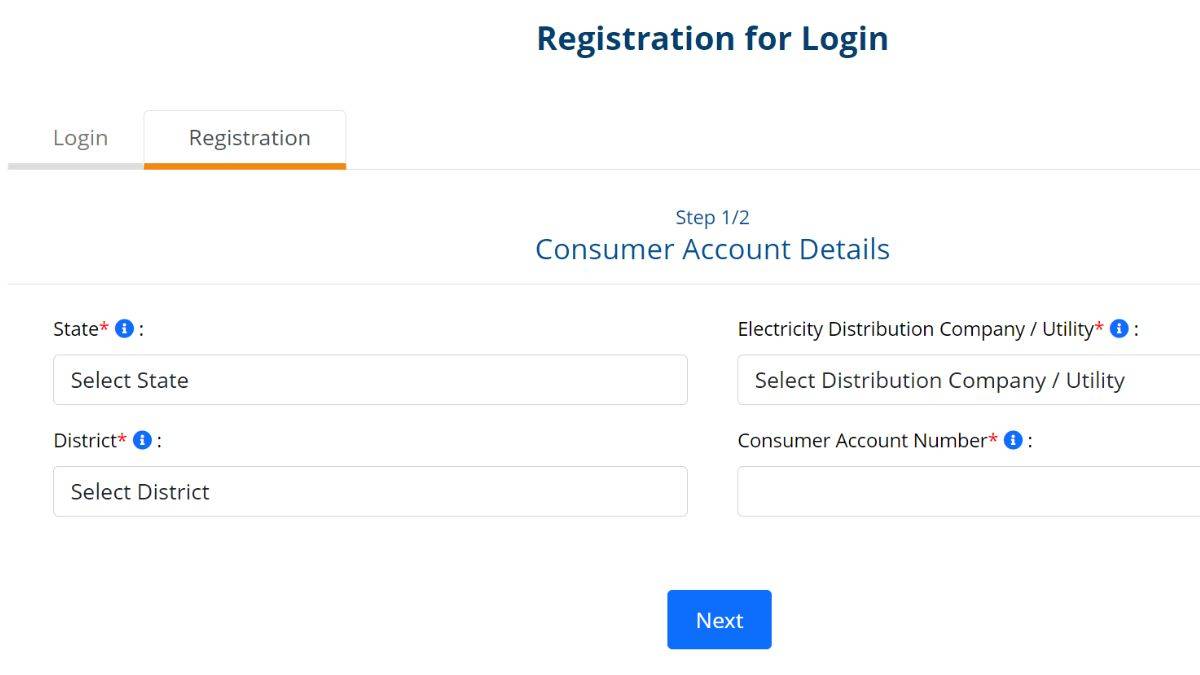Open the Select District dropdown
Screen dimensions: 1200x675
370,491
